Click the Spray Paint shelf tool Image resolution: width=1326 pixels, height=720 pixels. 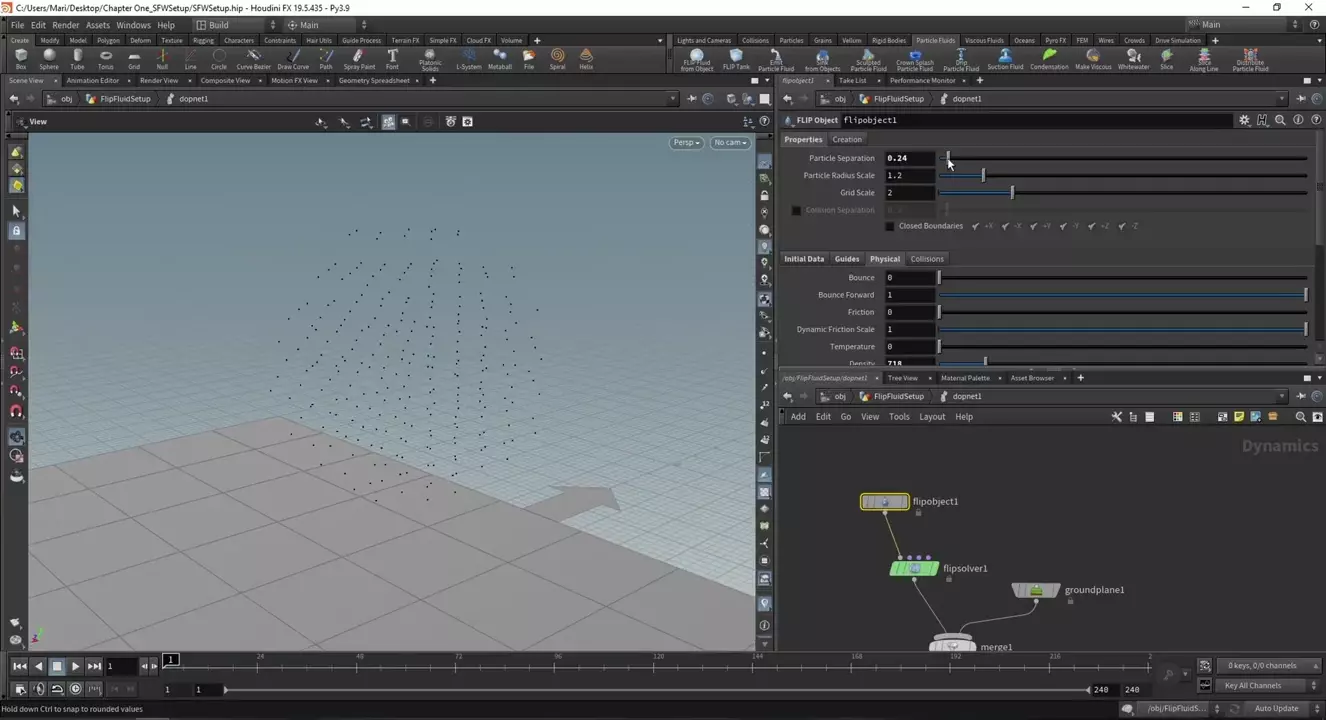pyautogui.click(x=359, y=58)
